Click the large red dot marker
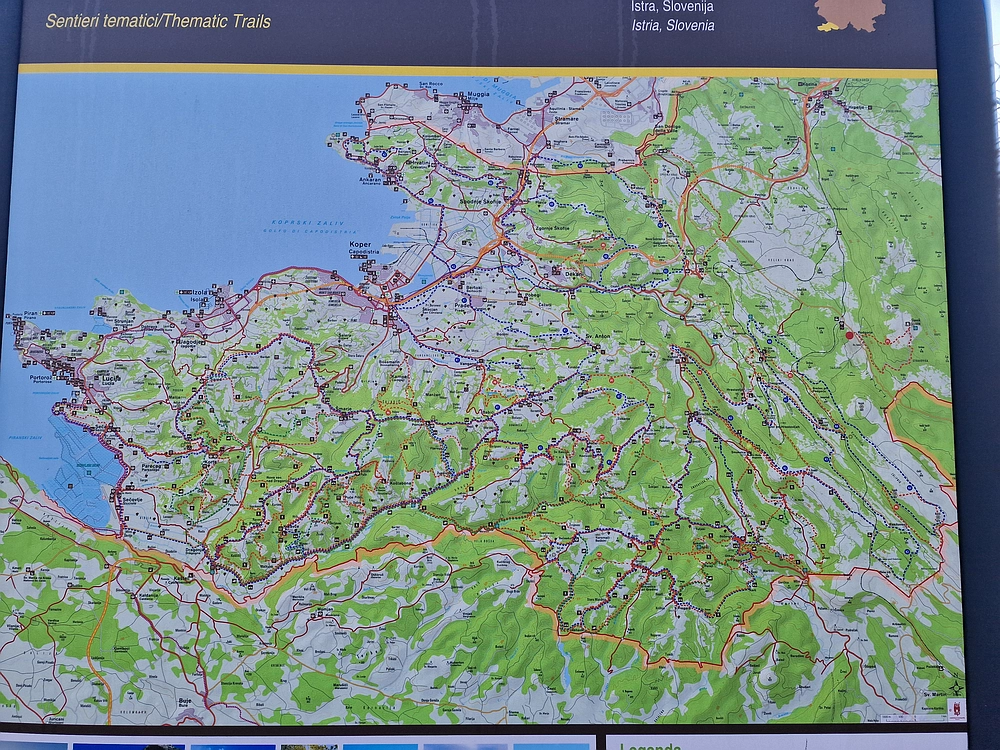 pos(850,336)
